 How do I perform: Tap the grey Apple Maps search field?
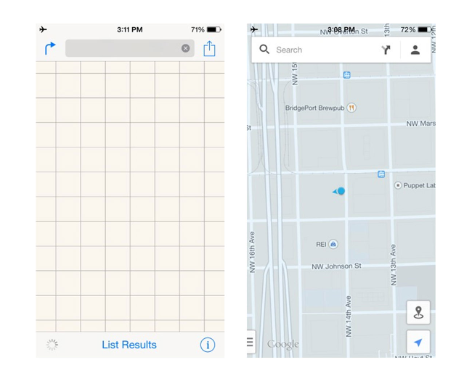[130, 48]
